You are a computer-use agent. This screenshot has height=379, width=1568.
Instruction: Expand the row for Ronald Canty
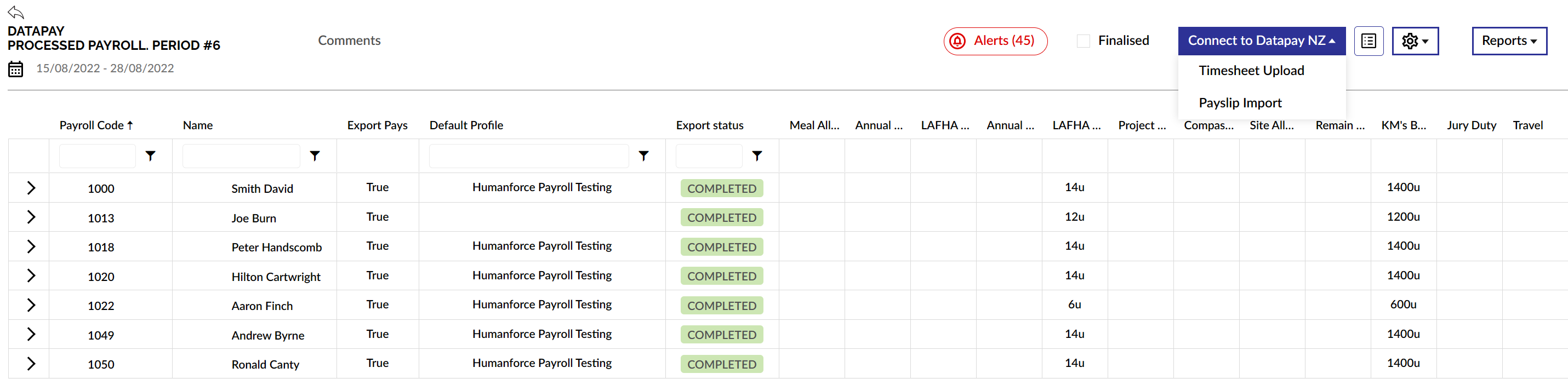31,364
